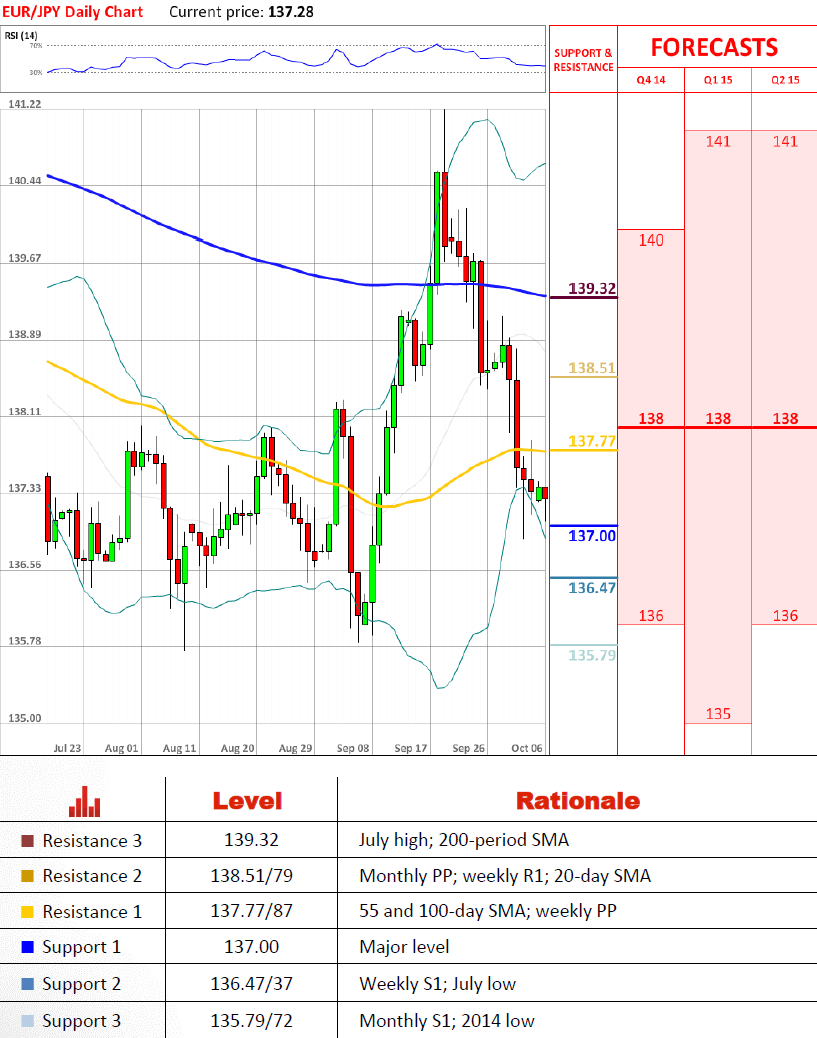This screenshot has height=1038, width=817.
Task: Click the Support 2 steel-blue color swatch
Action: 27,984
